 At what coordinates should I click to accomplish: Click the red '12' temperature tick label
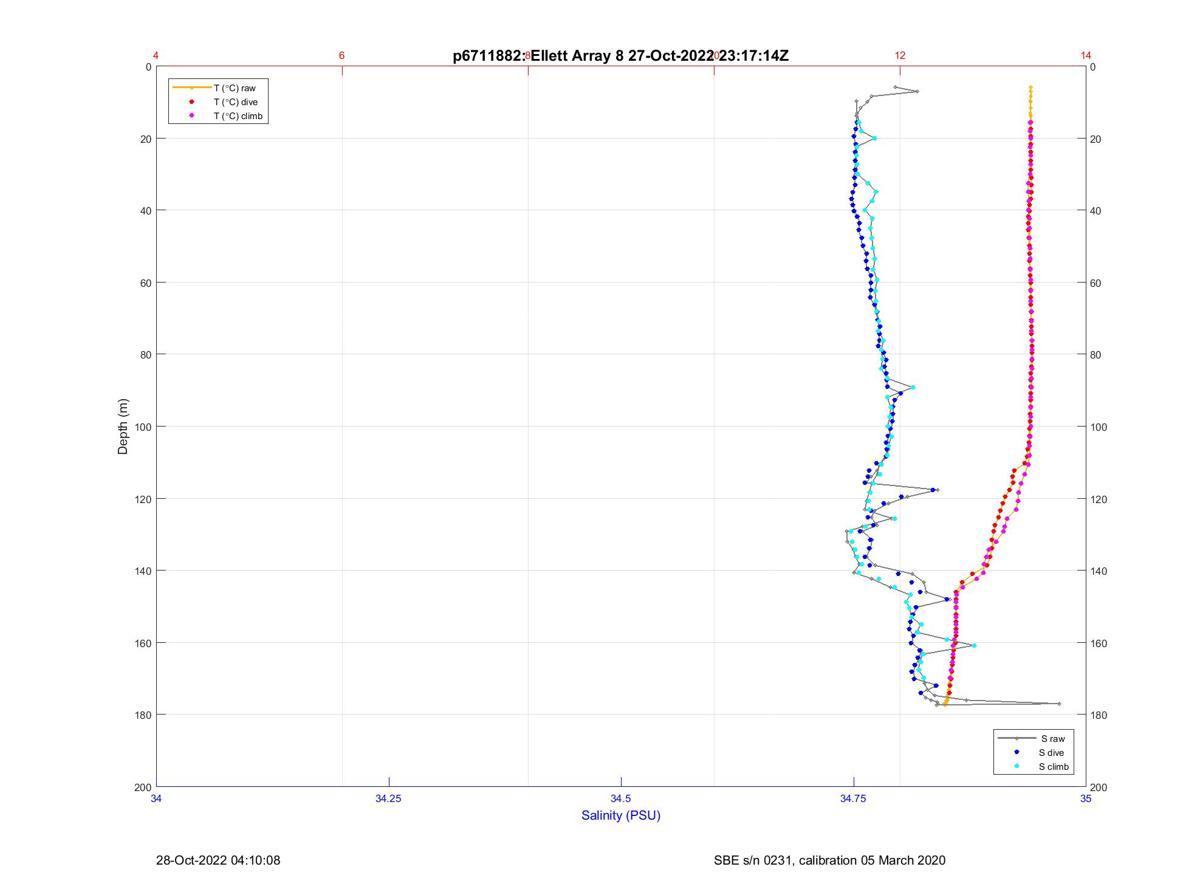click(900, 55)
